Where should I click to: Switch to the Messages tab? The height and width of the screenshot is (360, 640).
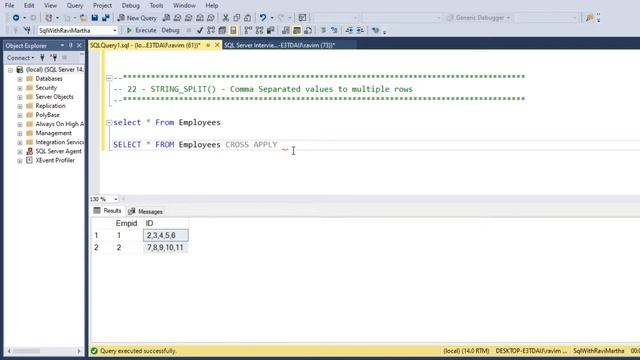click(x=145, y=211)
